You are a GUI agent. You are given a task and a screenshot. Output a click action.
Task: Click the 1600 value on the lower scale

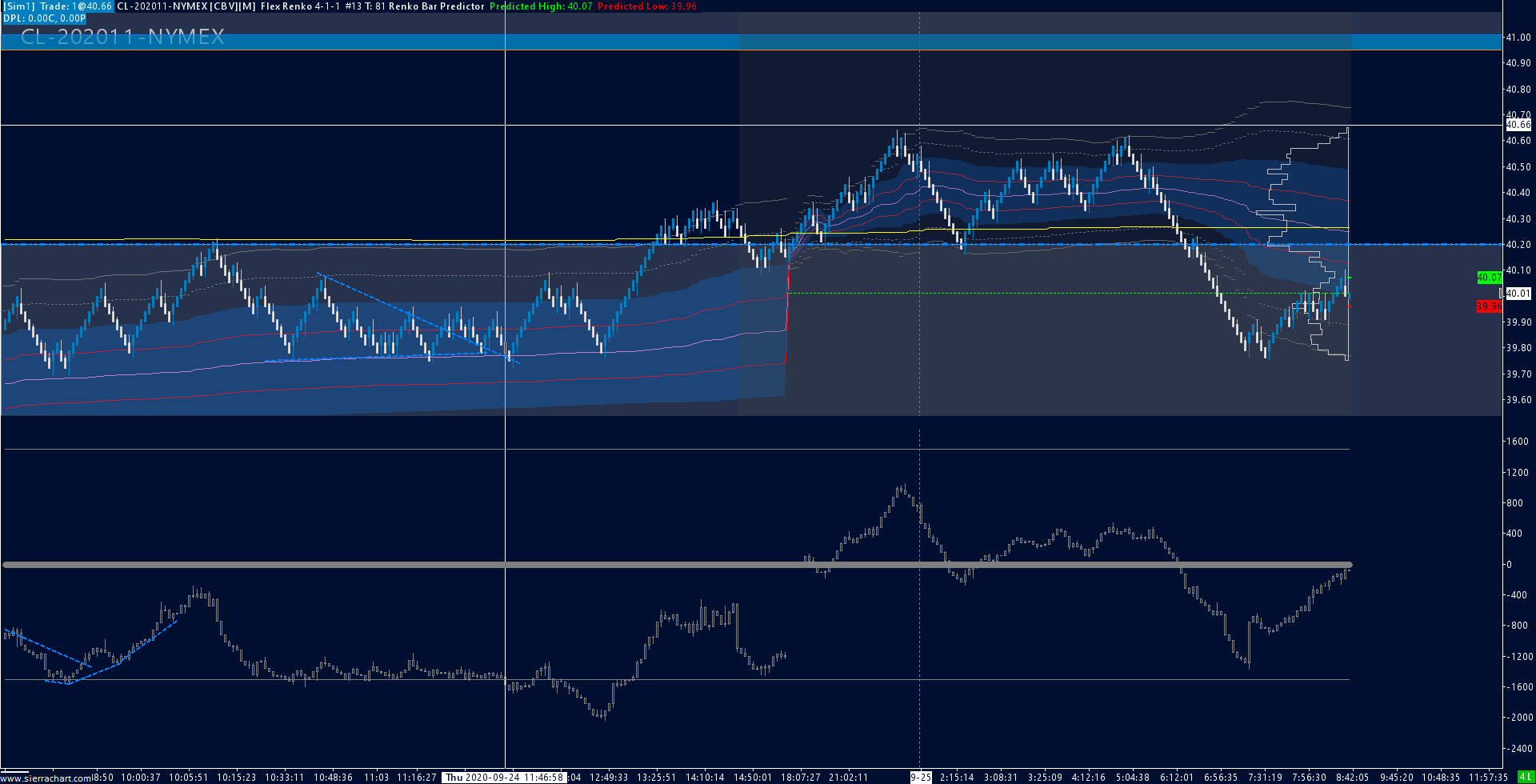point(1518,442)
